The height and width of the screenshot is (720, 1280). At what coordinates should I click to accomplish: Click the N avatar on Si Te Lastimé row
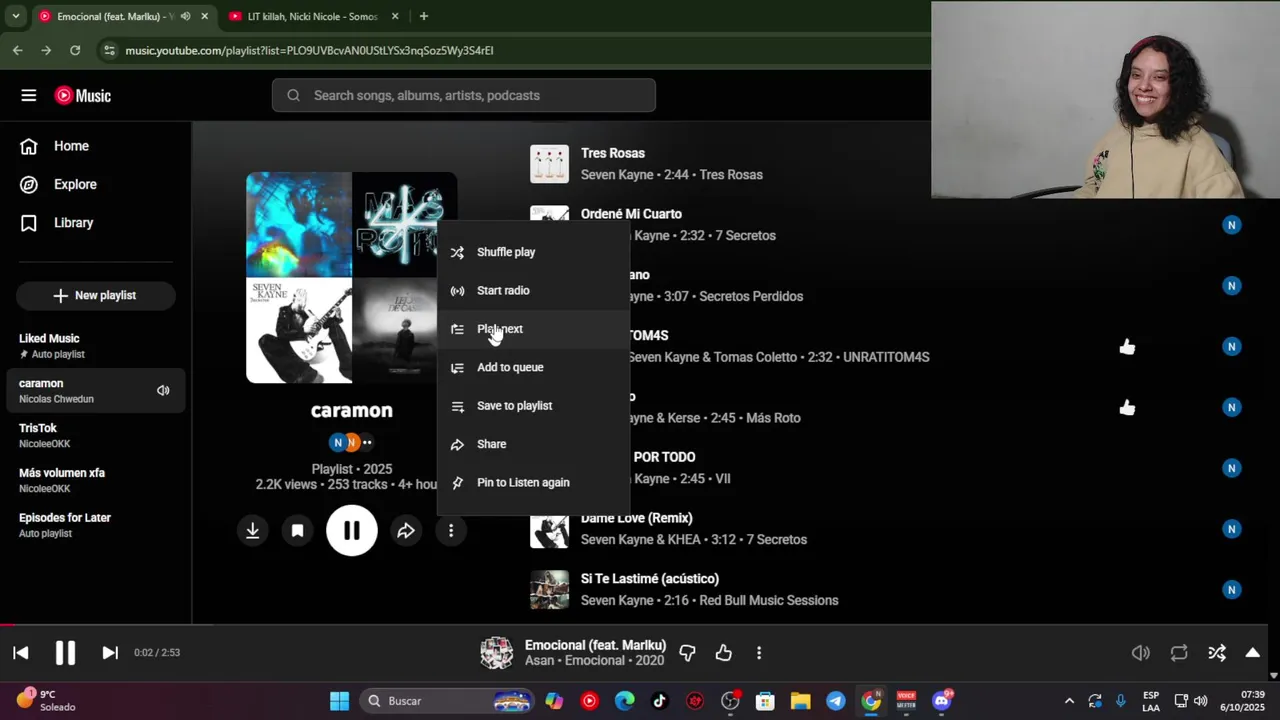[1232, 590]
